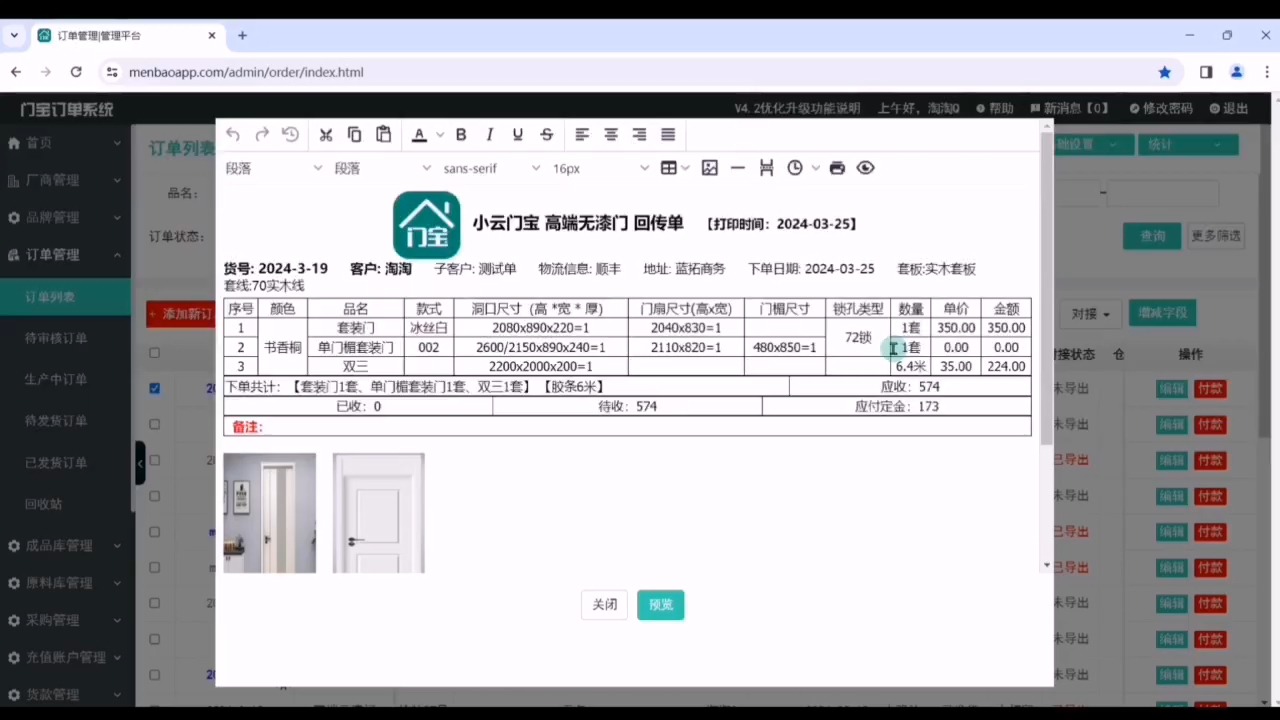Insert date and time with clock icon
This screenshot has width=1280, height=720.
click(x=795, y=168)
